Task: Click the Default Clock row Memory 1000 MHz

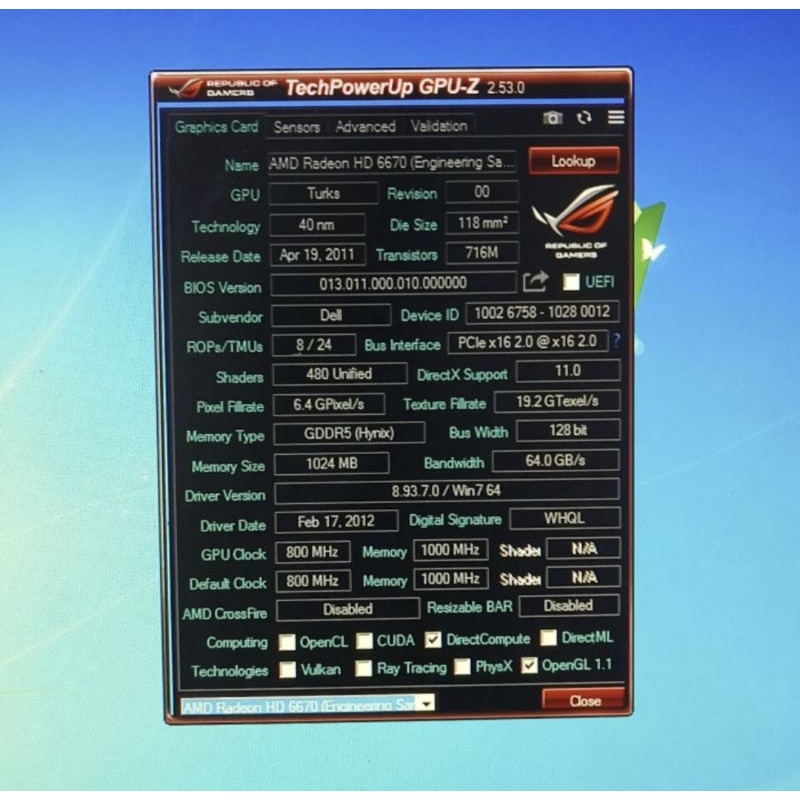Action: point(451,579)
